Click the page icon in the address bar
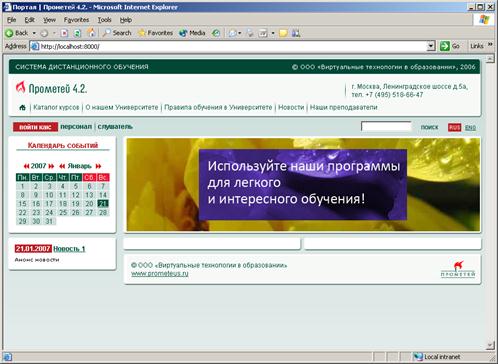 pos(35,46)
